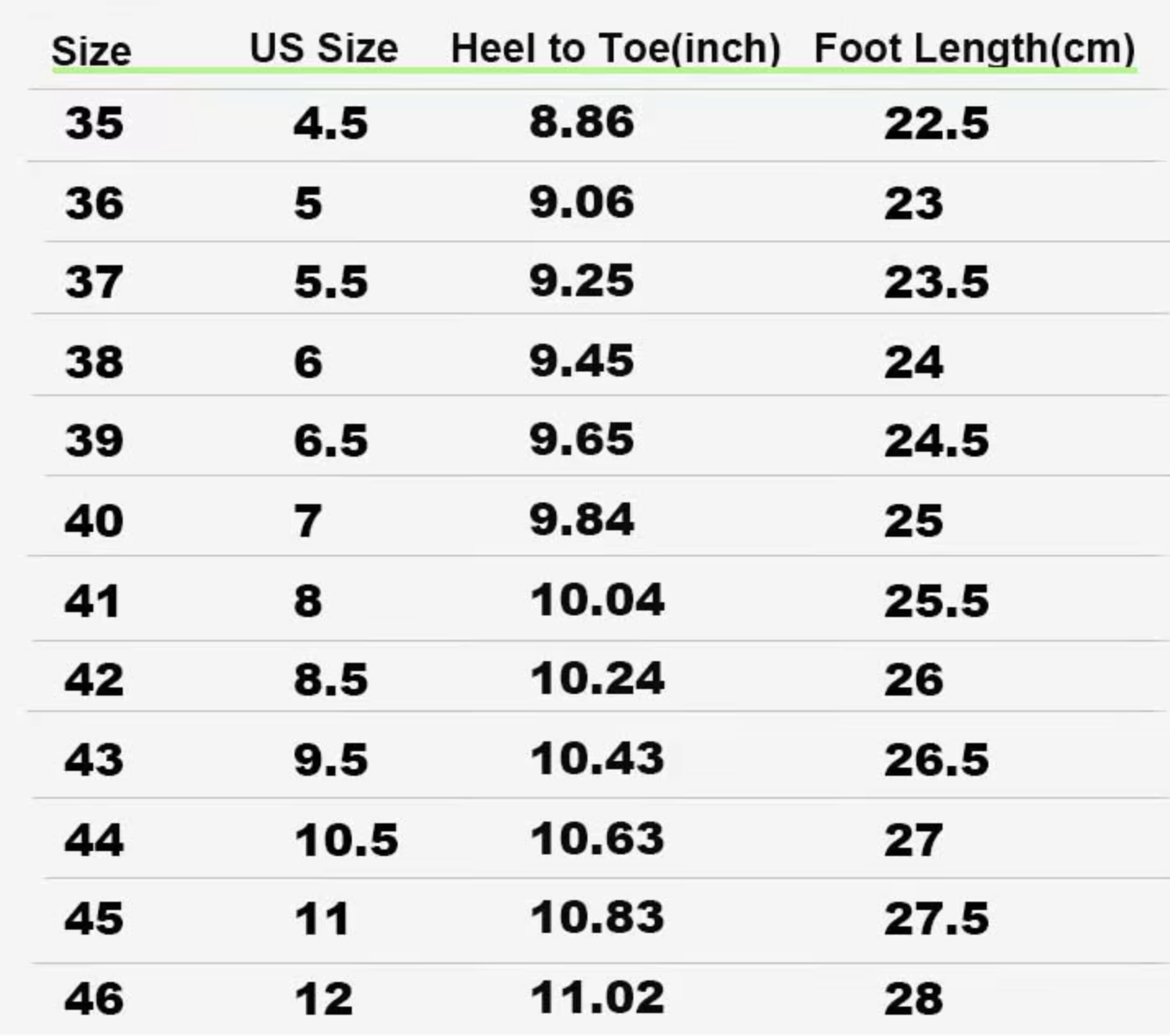
Task: Click the 25.5 cm foot length cell
Action: click(936, 601)
